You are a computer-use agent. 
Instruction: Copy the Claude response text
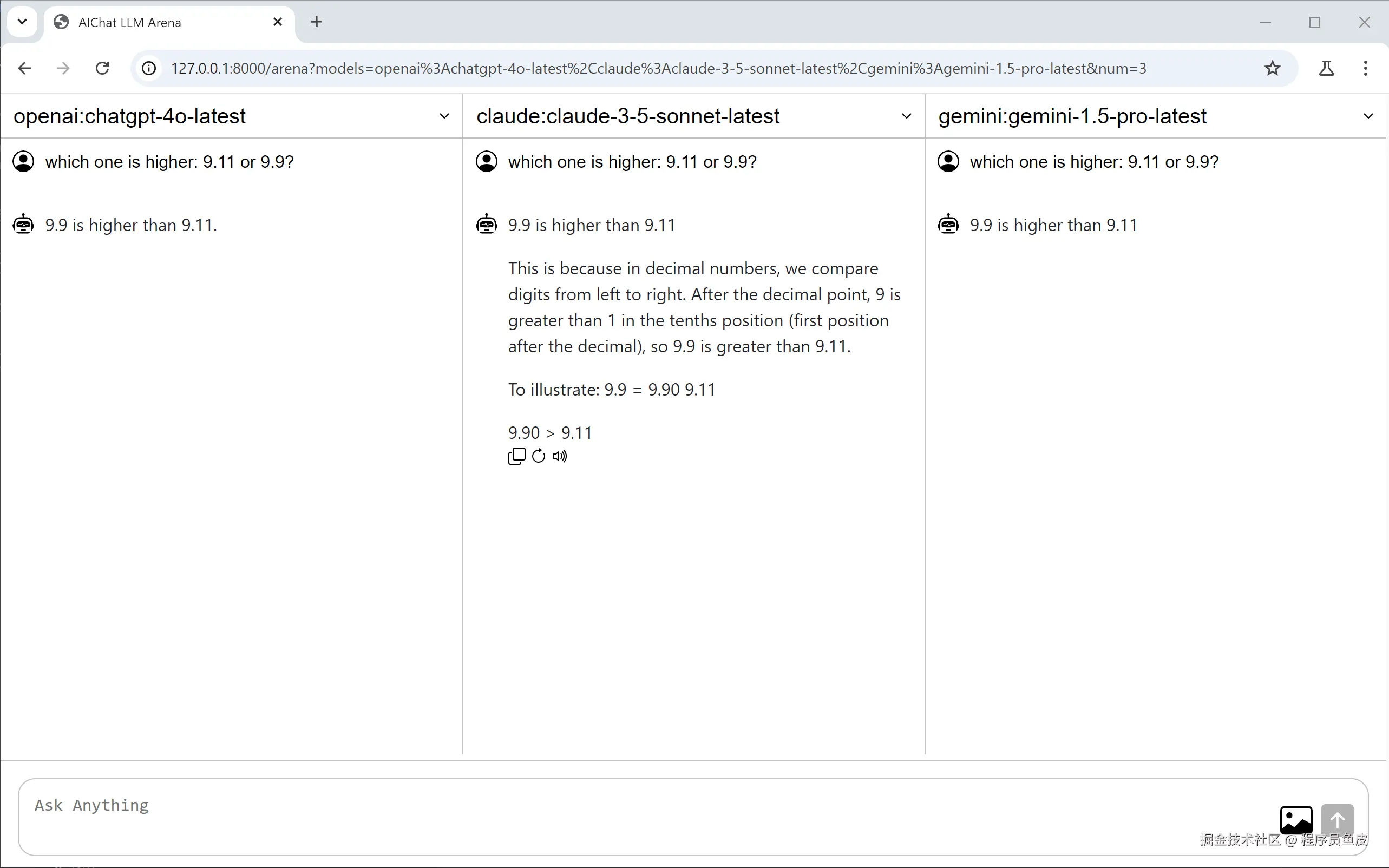pos(516,456)
